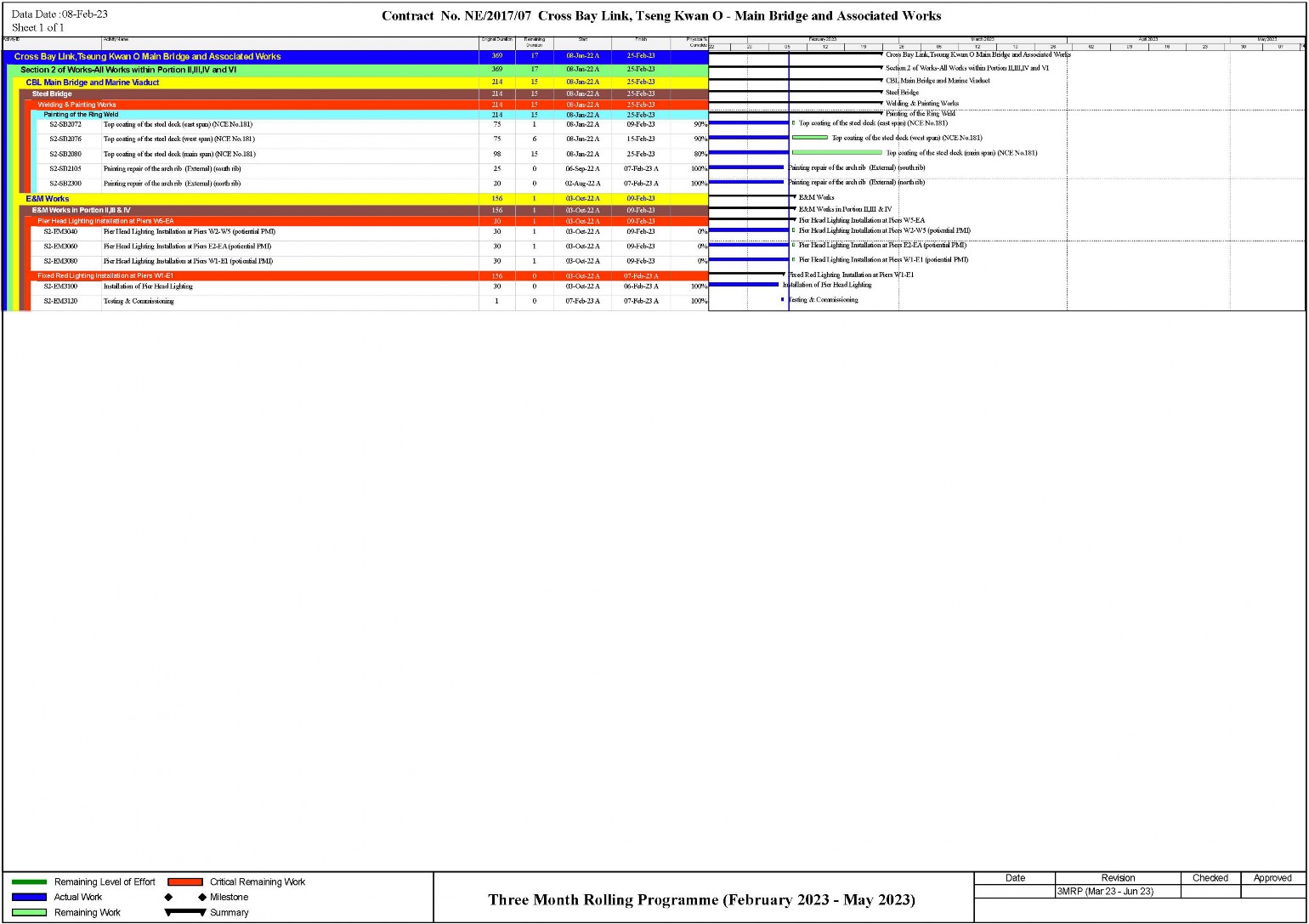This screenshot has width=1309, height=924.
Task: Select the brown Steel Bridge group band
Action: pos(364,94)
